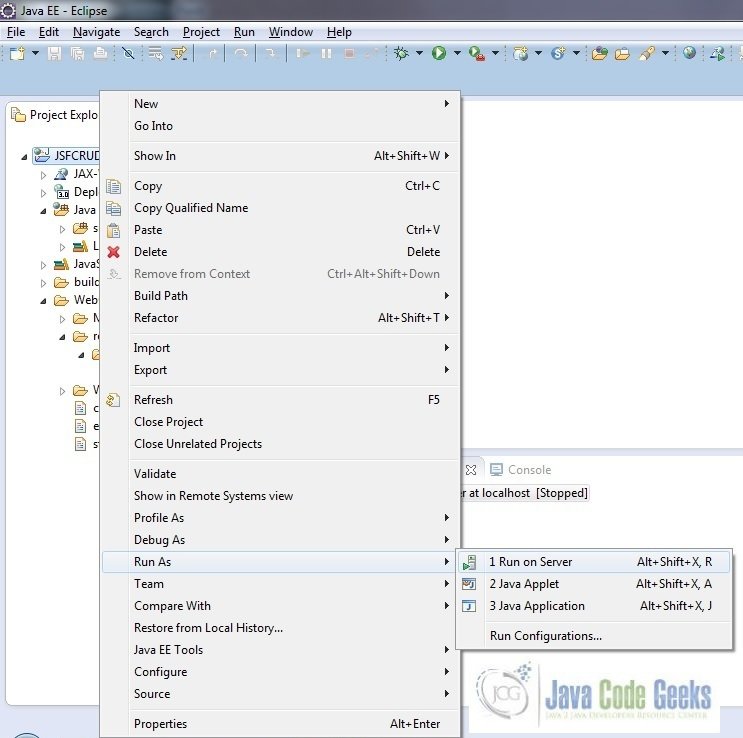Screen dimensions: 743x738
Task: Select Validate in context menu
Action: tap(281, 474)
